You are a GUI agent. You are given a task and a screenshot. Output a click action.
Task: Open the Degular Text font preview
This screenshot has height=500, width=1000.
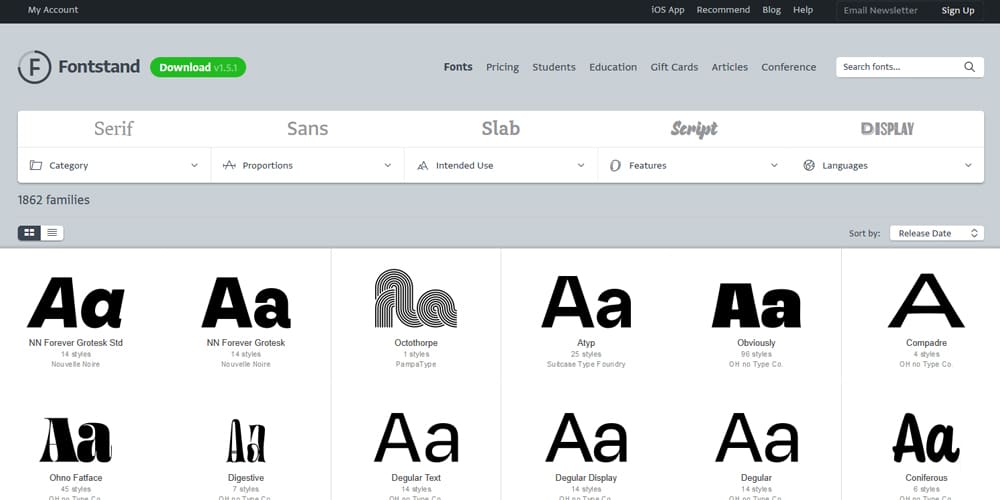[416, 438]
